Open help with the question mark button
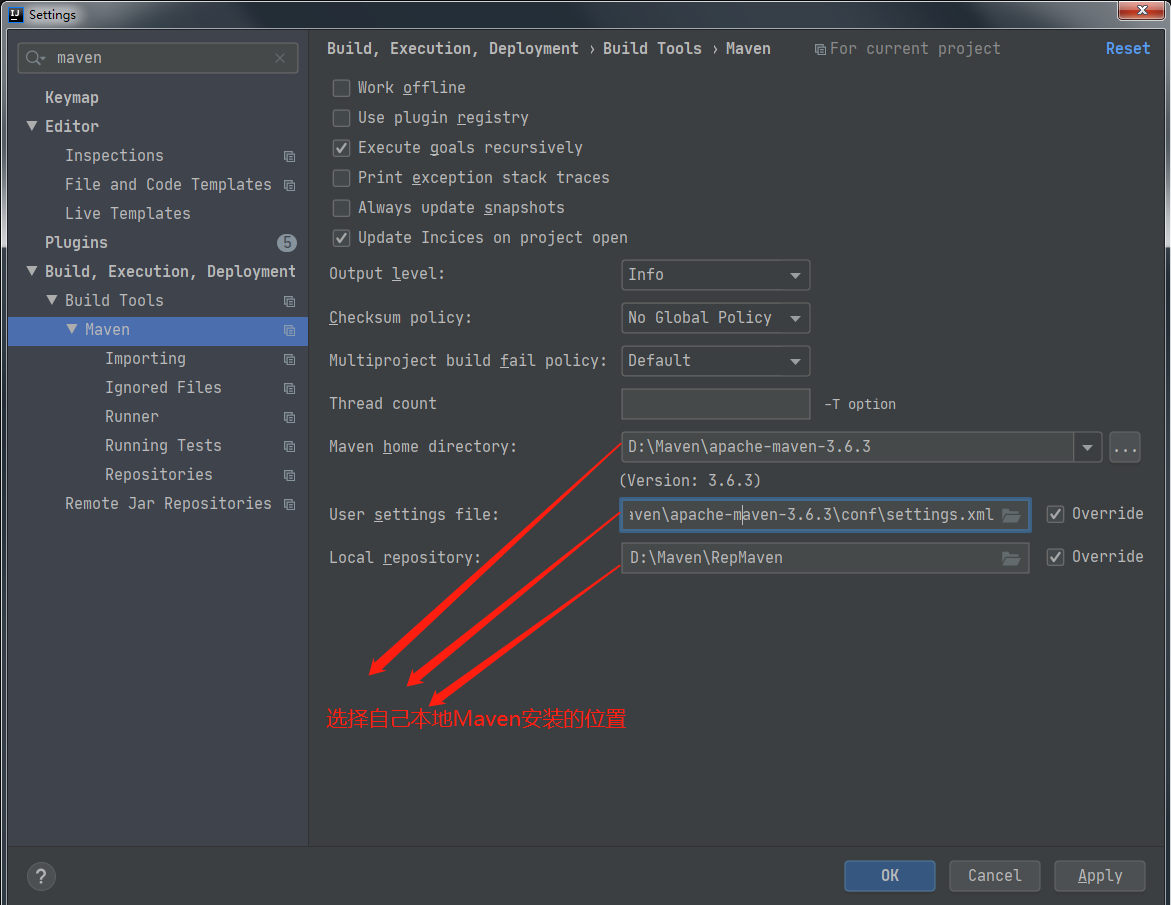Viewport: 1171px width, 905px height. pos(41,877)
